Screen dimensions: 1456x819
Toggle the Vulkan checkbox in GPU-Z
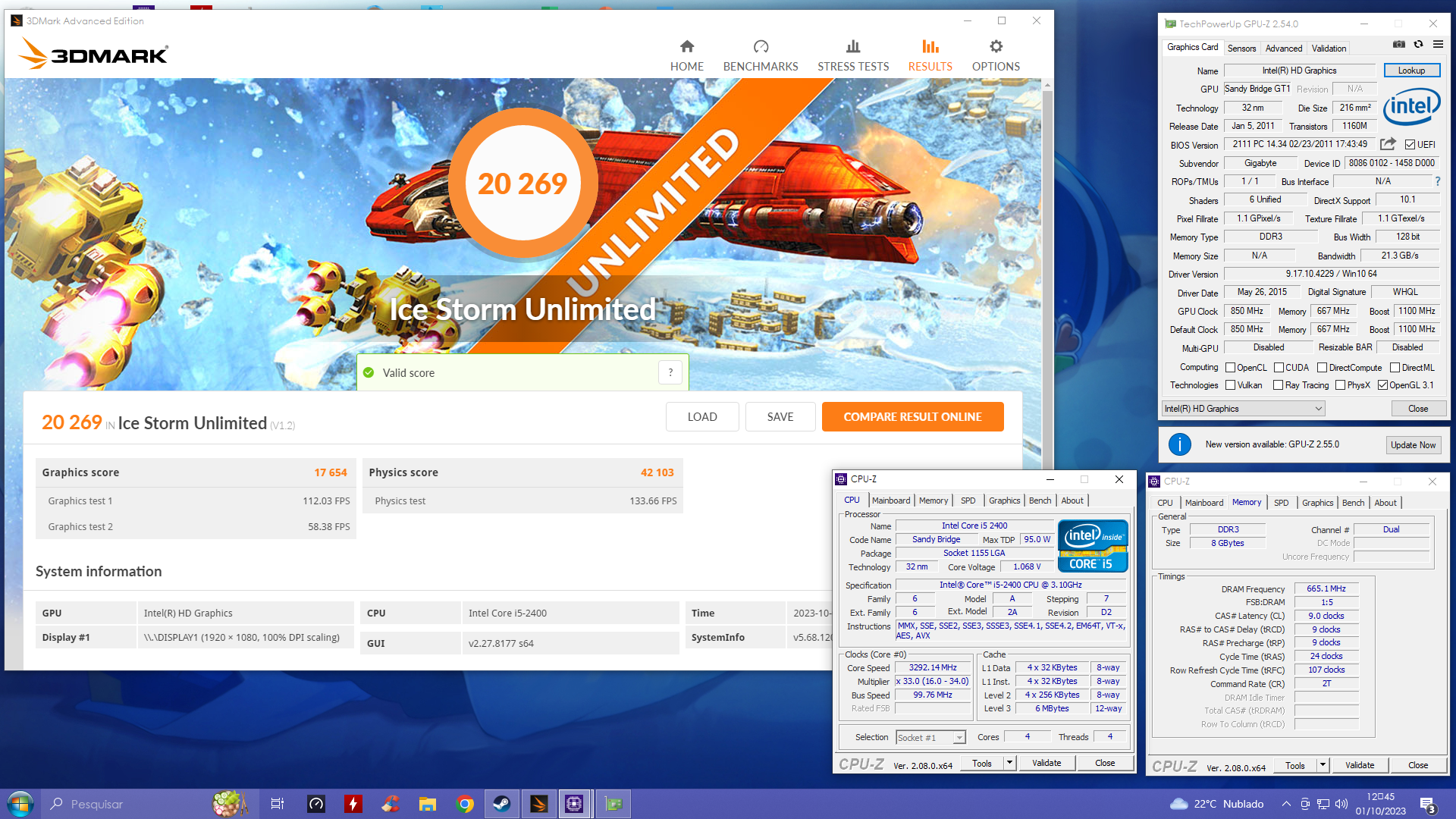[x=1230, y=385]
